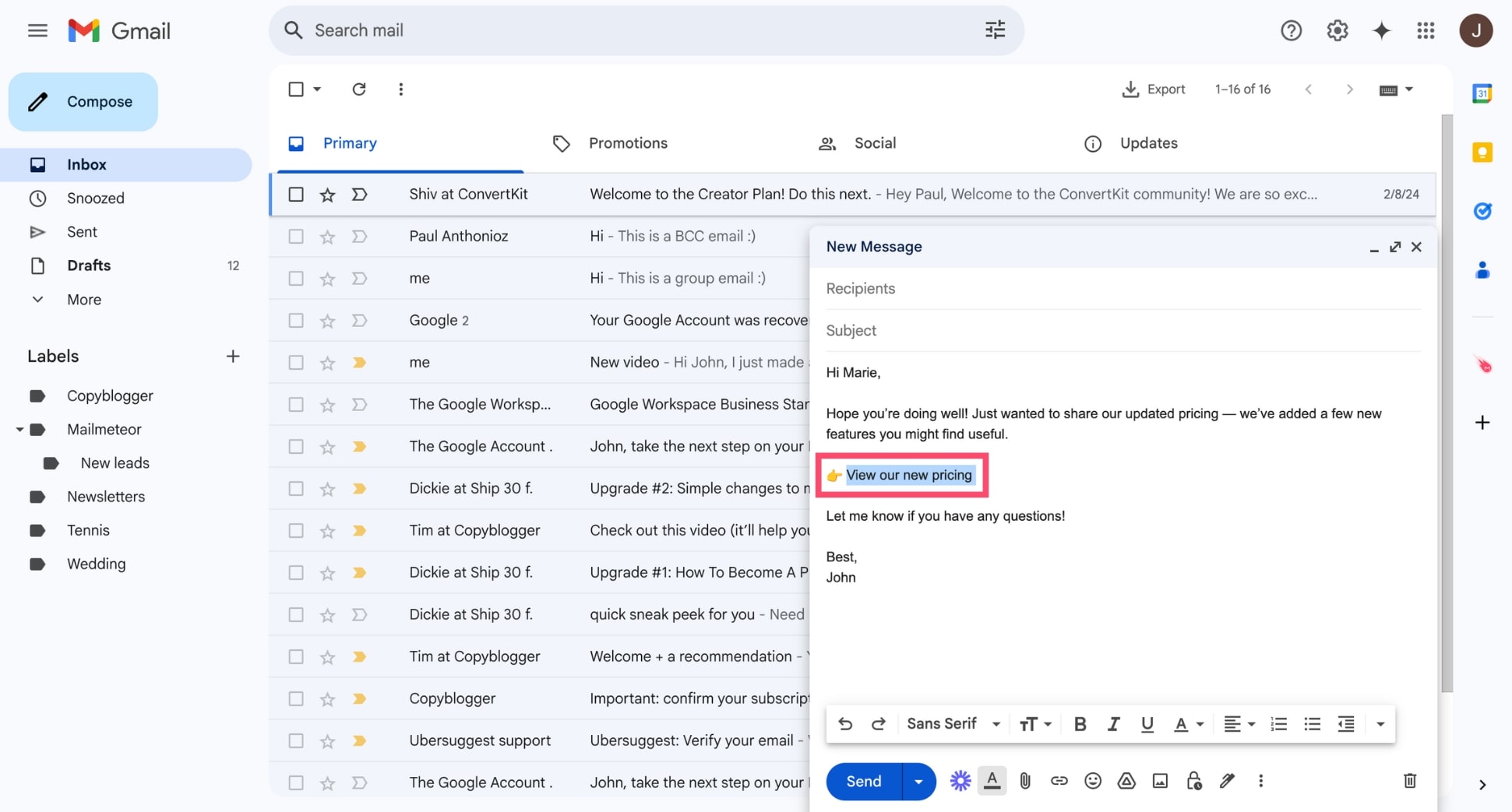Viewport: 1512px width, 812px height.
Task: Switch to Social tab
Action: coord(875,143)
